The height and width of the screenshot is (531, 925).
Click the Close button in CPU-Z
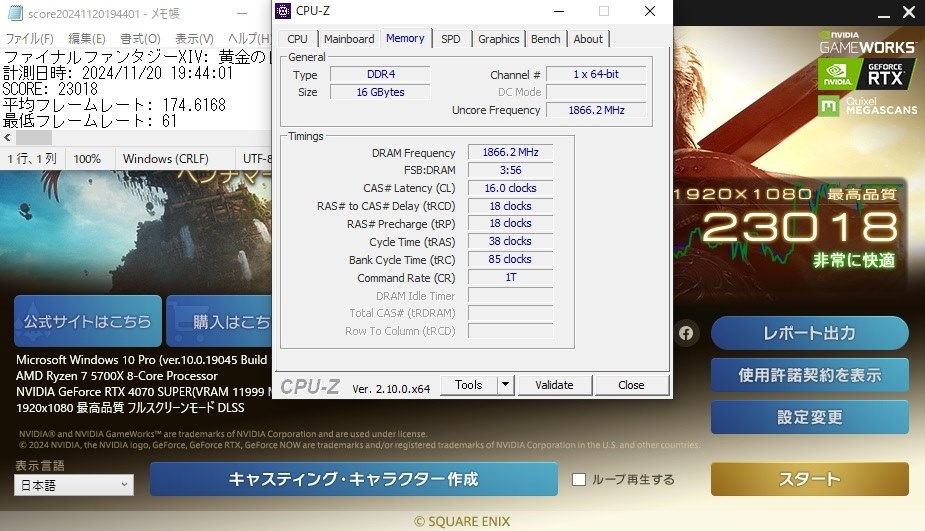(x=631, y=385)
